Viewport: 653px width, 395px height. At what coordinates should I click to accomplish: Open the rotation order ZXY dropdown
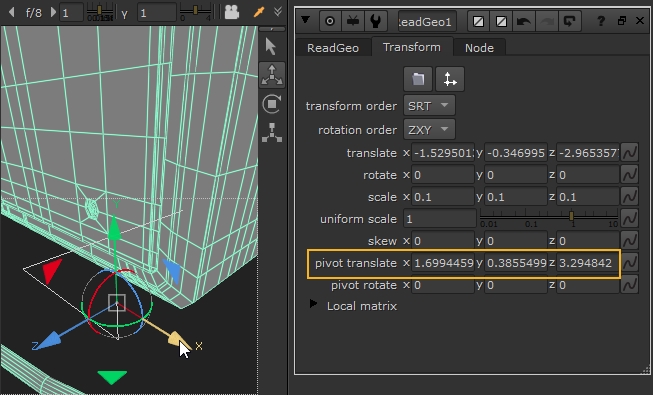pos(429,130)
